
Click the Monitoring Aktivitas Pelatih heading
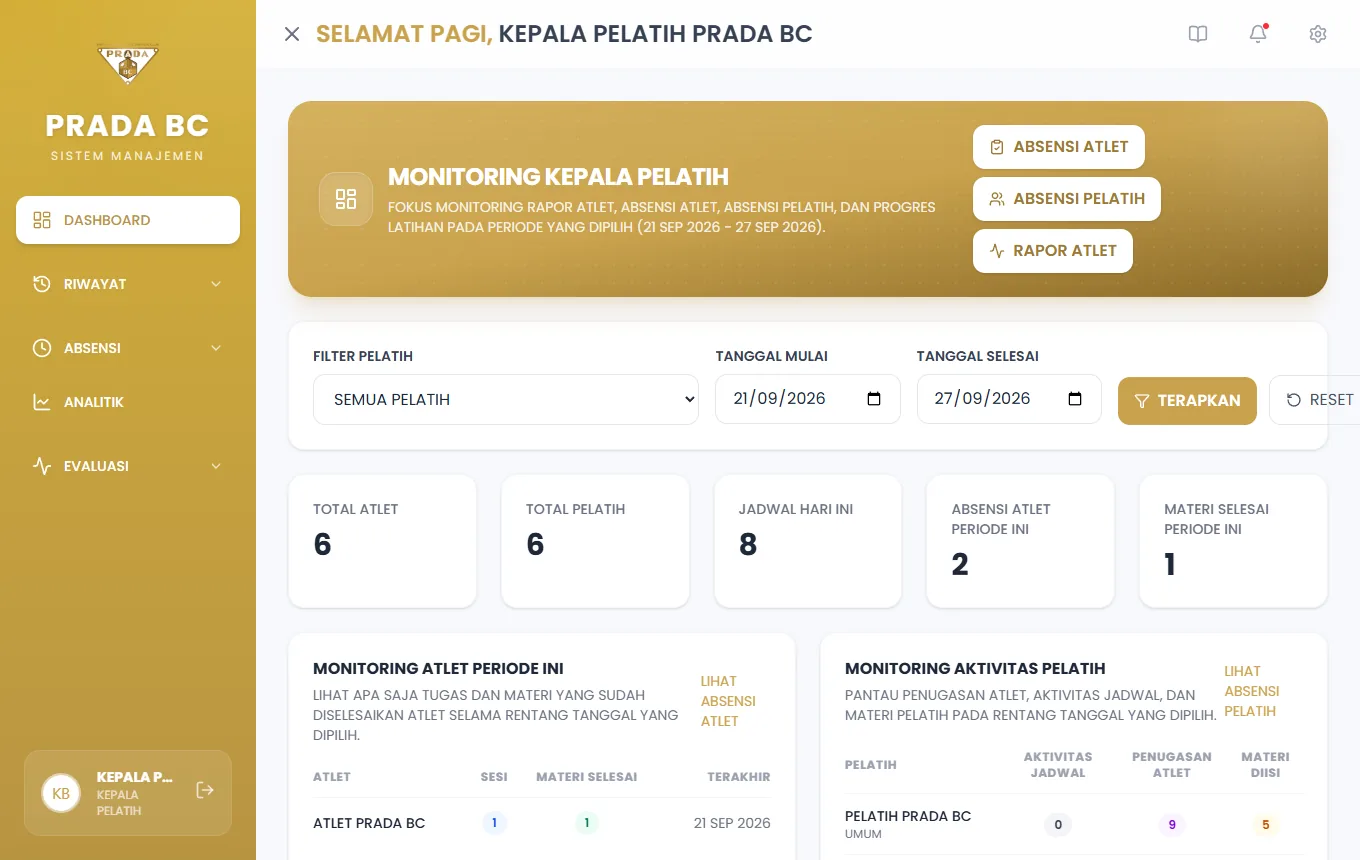click(x=975, y=669)
